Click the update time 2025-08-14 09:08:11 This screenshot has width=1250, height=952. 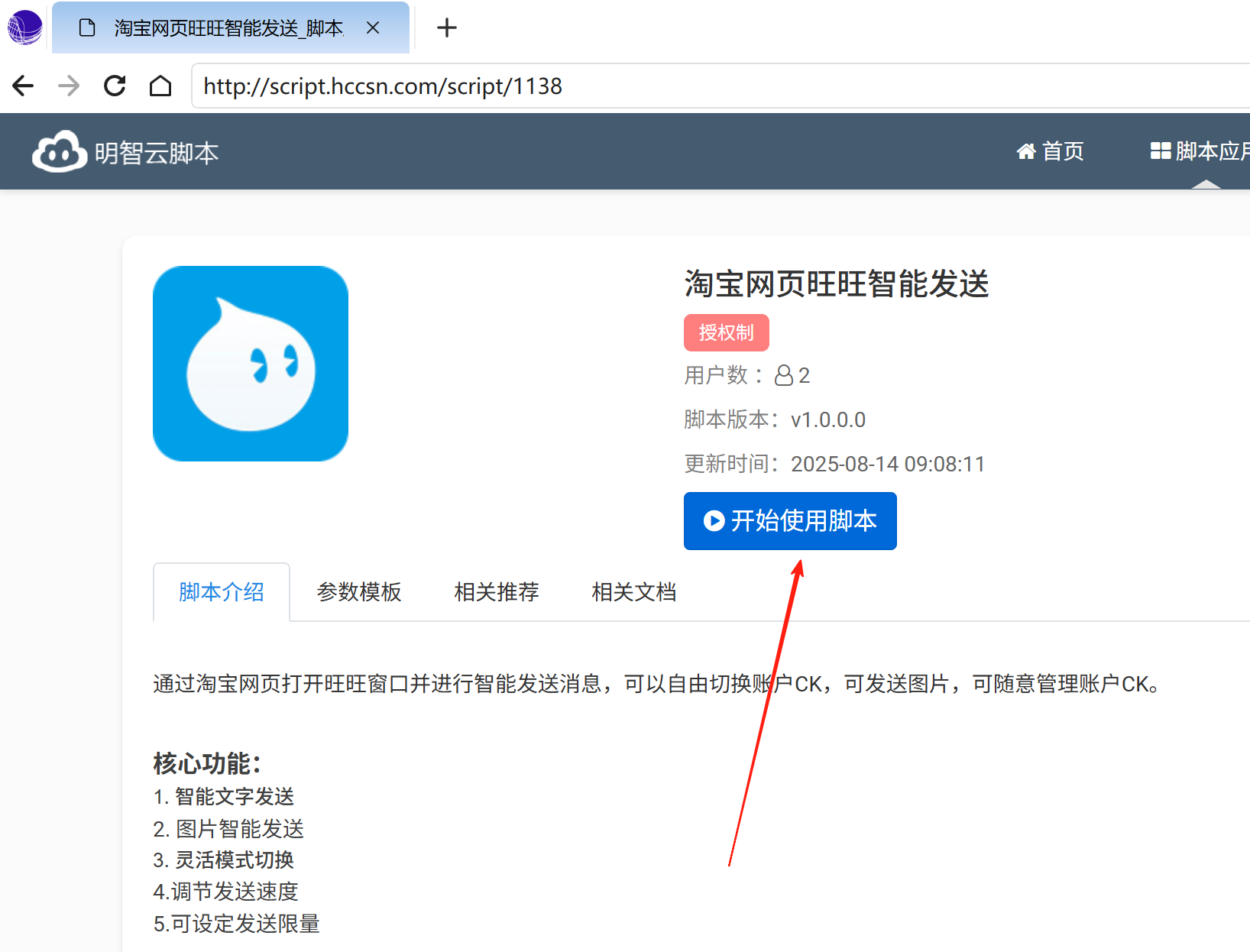pyautogui.click(x=888, y=465)
